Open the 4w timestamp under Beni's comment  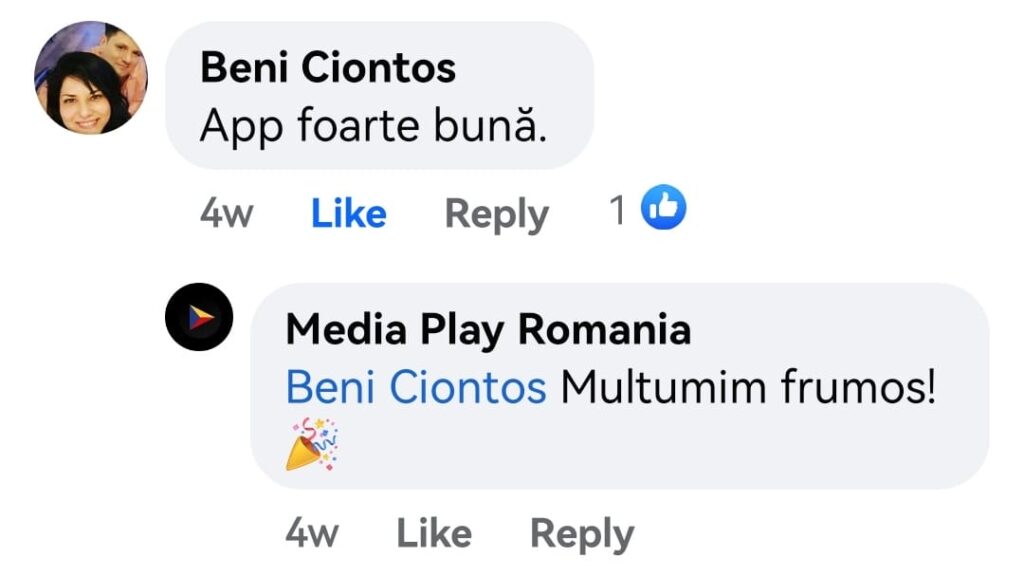pyautogui.click(x=225, y=214)
